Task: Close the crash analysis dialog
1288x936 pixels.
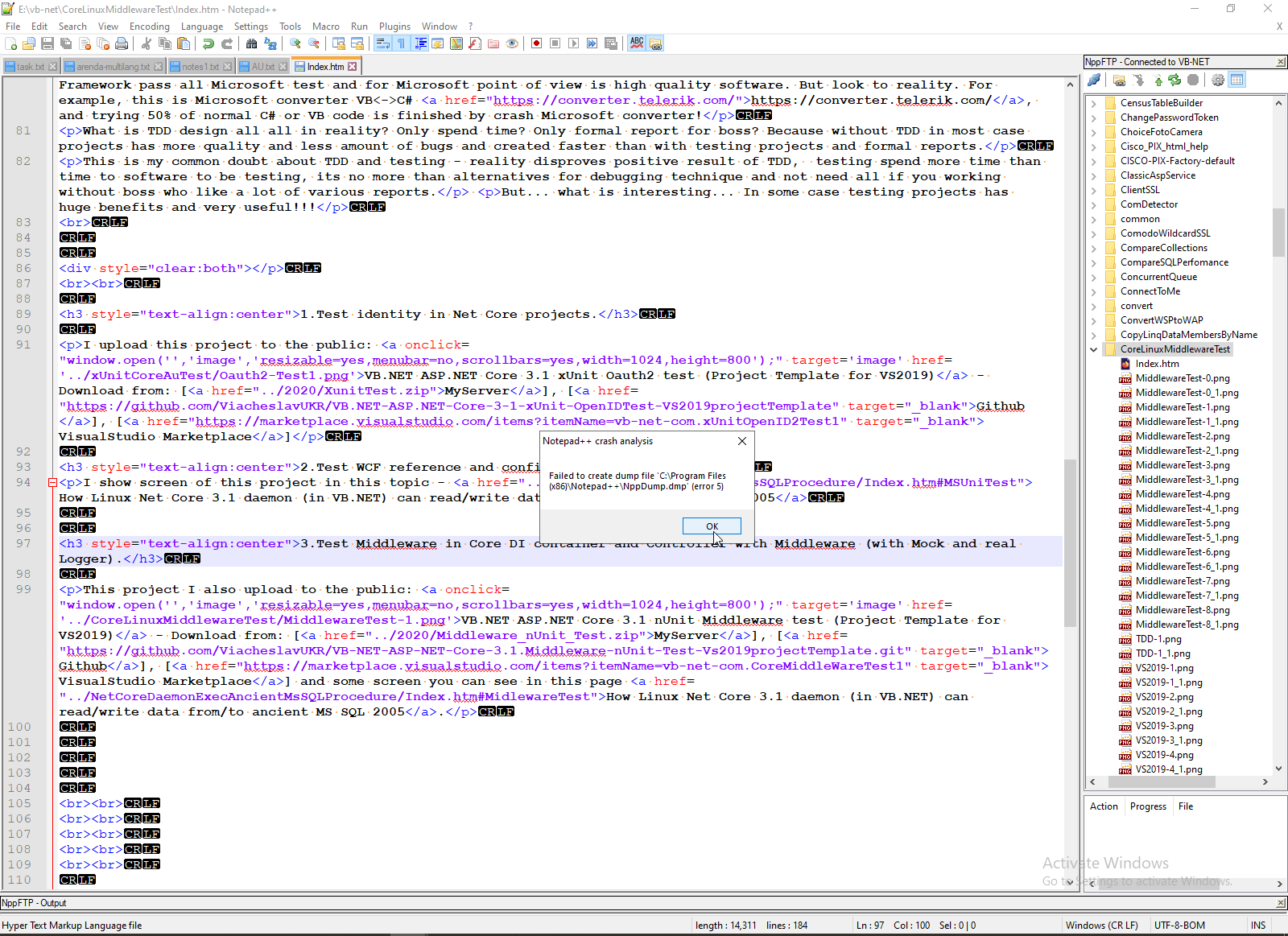Action: pyautogui.click(x=742, y=441)
